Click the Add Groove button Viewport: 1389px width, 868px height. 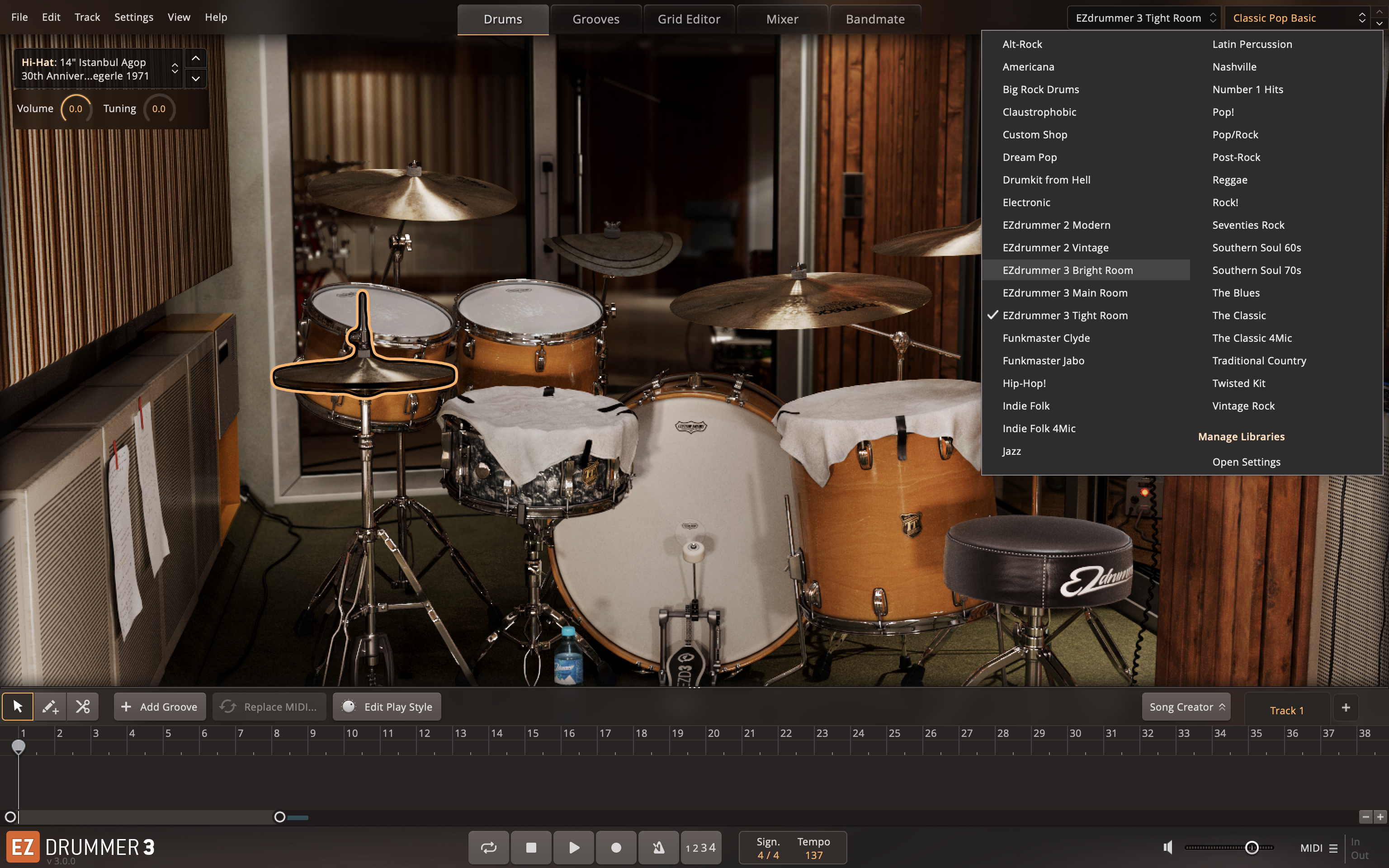click(160, 707)
